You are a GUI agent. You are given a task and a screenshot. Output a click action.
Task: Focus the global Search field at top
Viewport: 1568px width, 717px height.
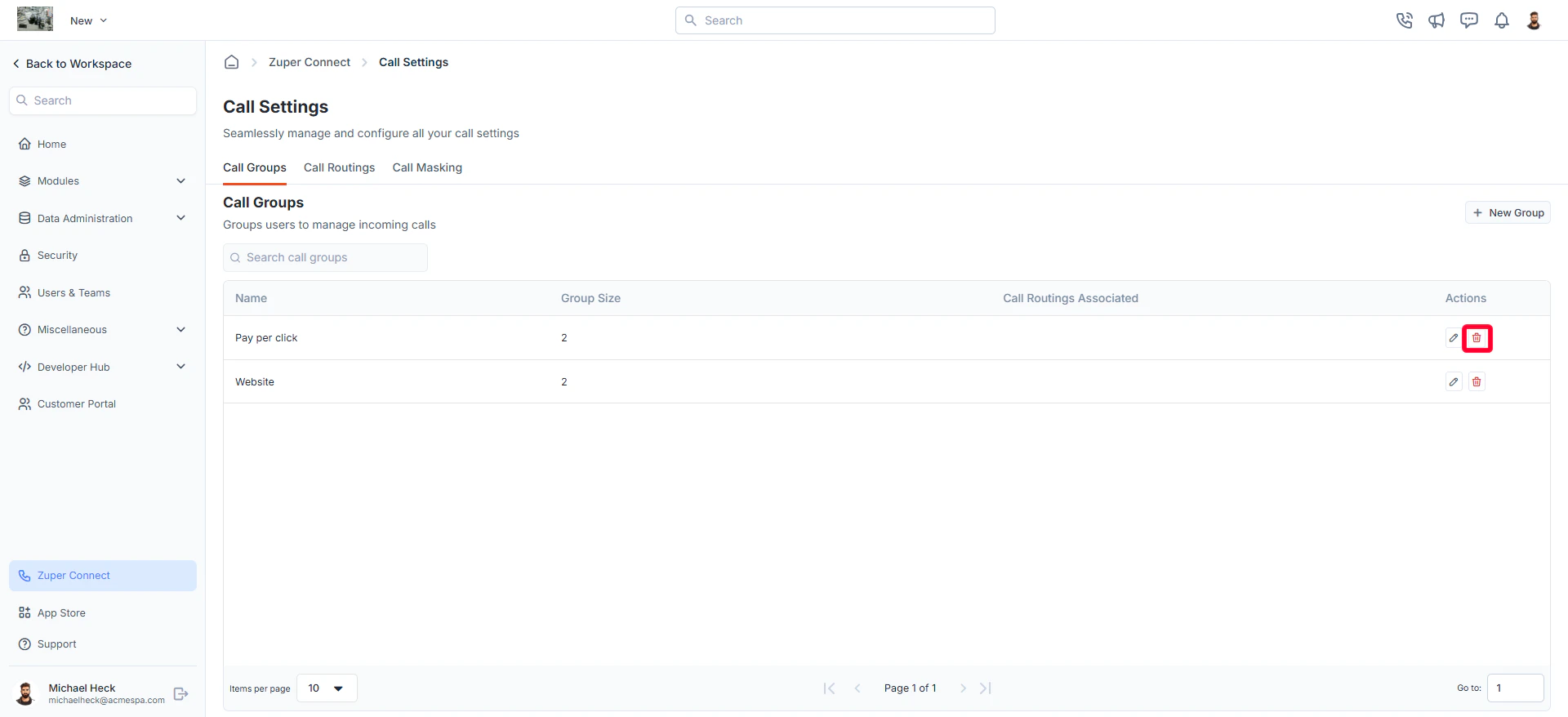(x=835, y=20)
